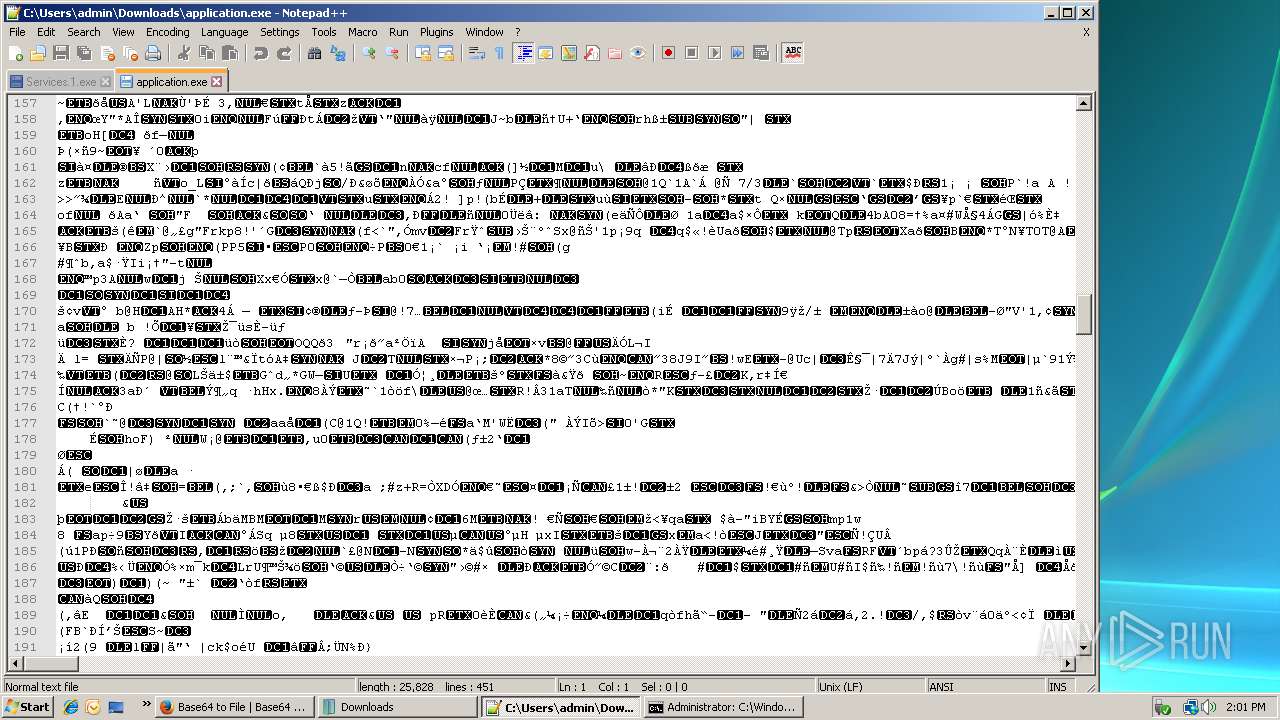This screenshot has height=720, width=1280.
Task: Open the File menu
Action: (17, 32)
